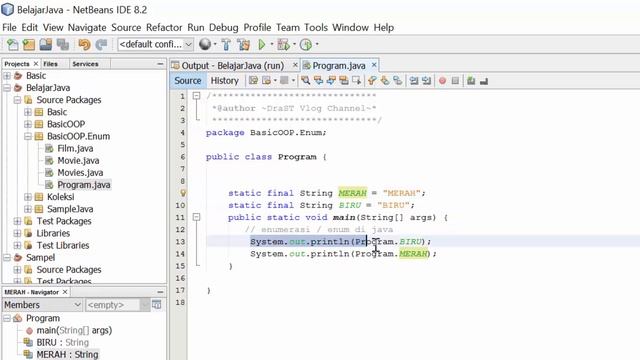Click the Save All toolbar icon
This screenshot has width=640, height=360.
tap(62, 44)
